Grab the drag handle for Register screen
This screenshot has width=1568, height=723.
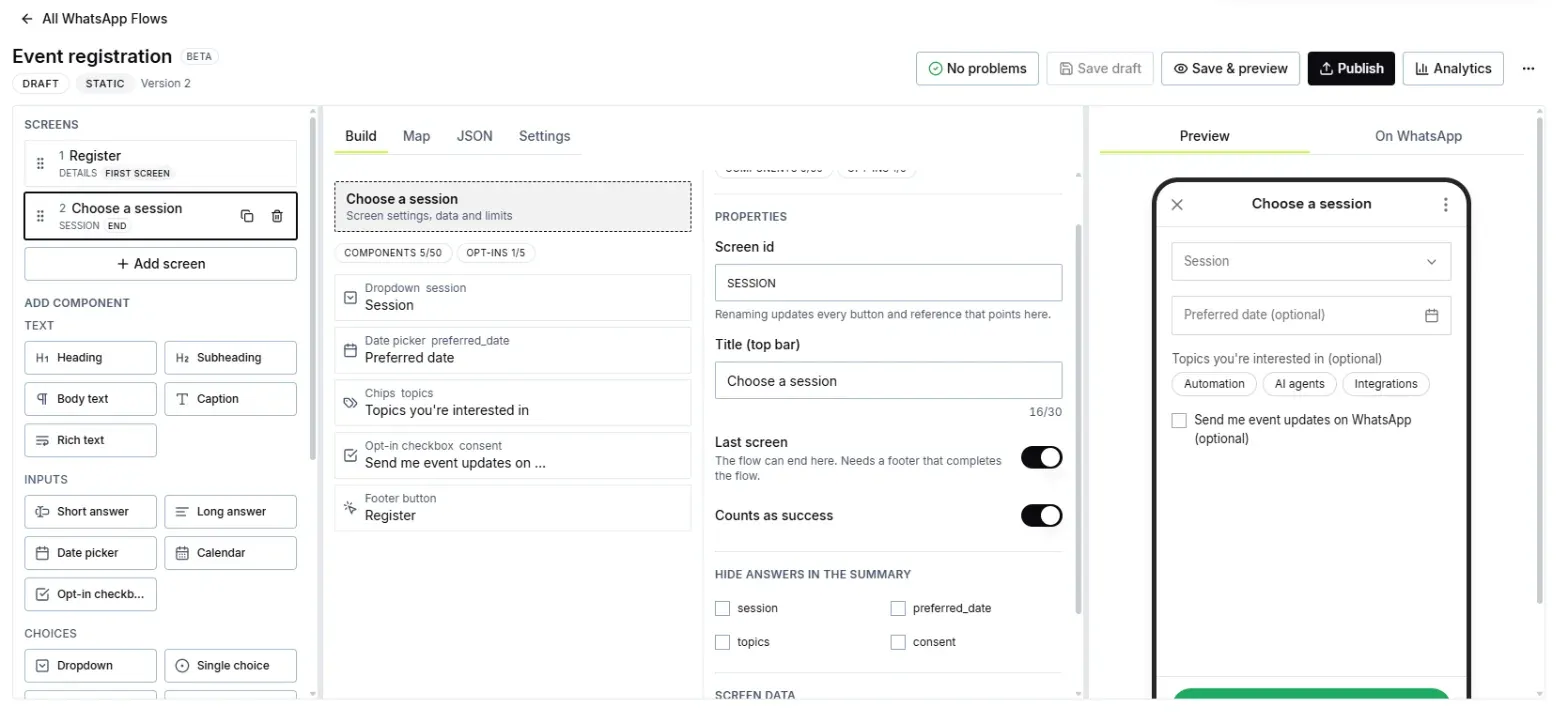41,164
